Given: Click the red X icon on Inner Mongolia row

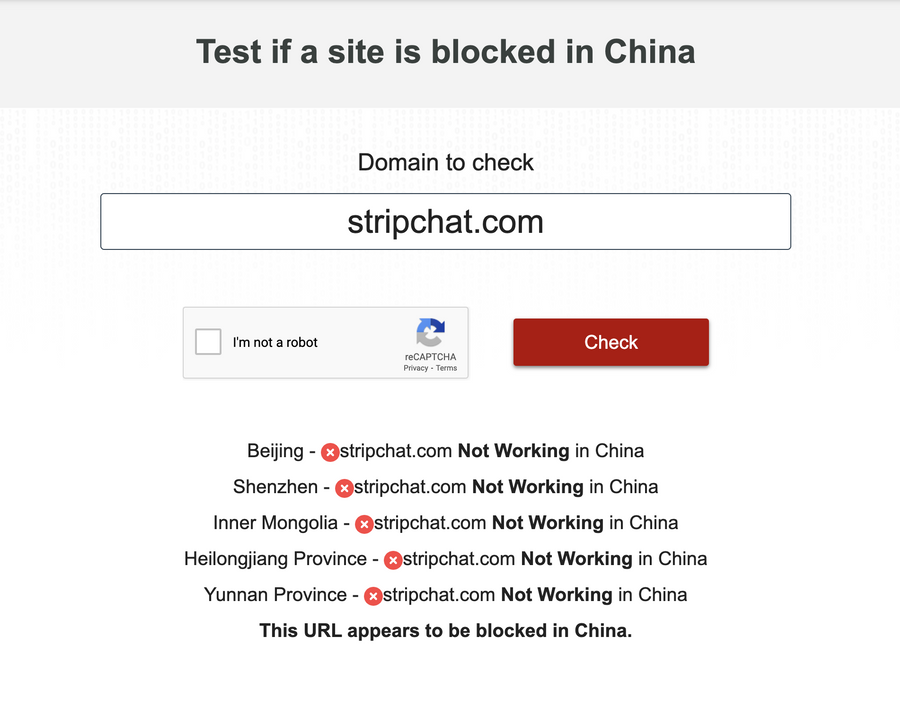Looking at the screenshot, I should point(364,525).
